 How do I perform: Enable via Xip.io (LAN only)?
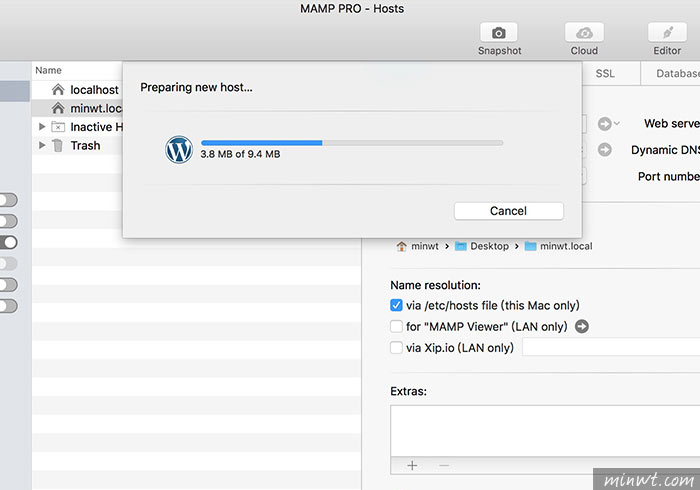pyautogui.click(x=396, y=348)
